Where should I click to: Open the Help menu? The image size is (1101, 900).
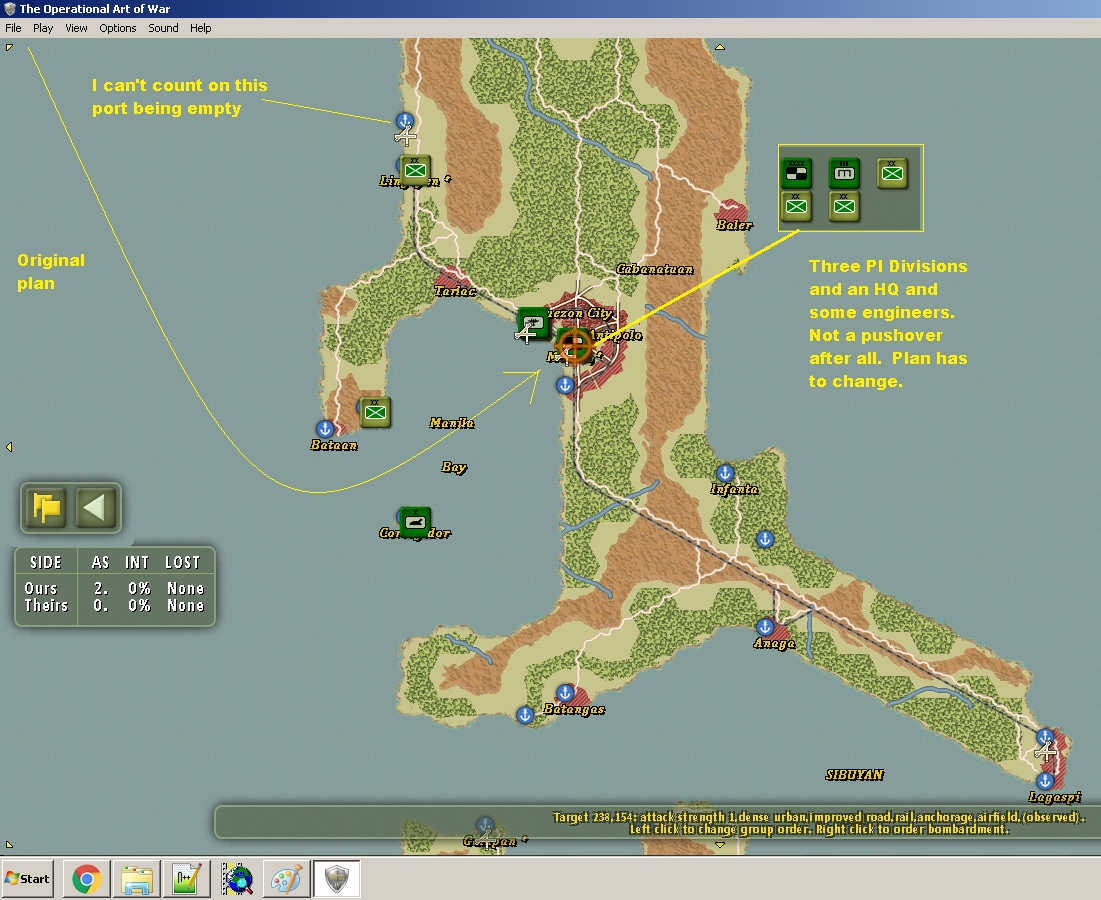200,28
